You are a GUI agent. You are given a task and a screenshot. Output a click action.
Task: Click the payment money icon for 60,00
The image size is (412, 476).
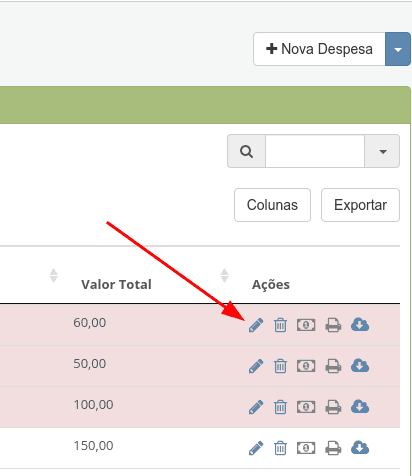(306, 325)
